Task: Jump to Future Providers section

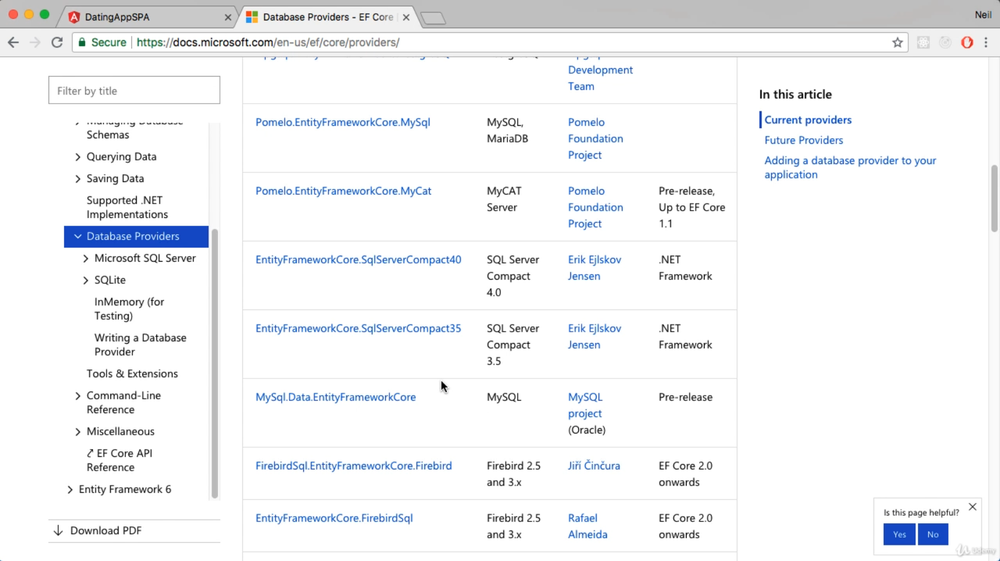Action: pyautogui.click(x=803, y=140)
